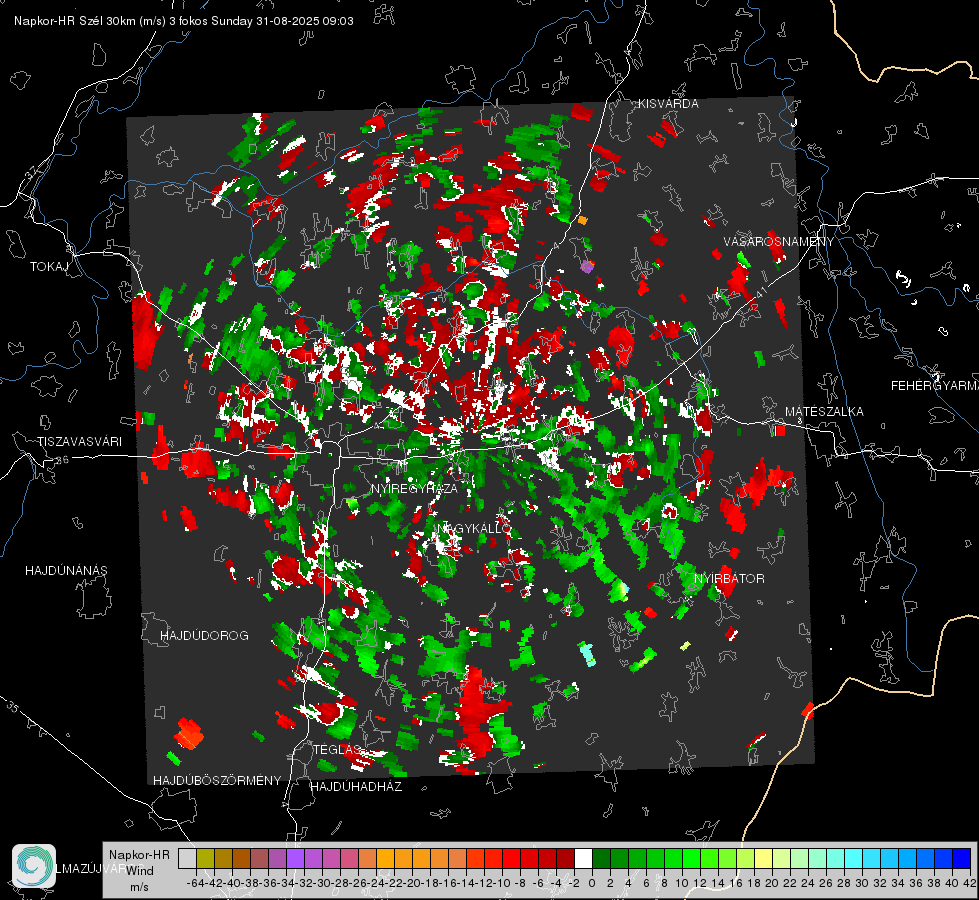Select the bright red swatch between -10 and -8
Screen dimensions: 979x900
pyautogui.click(x=511, y=859)
